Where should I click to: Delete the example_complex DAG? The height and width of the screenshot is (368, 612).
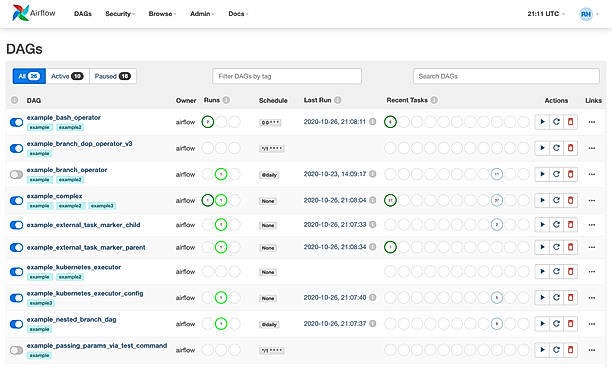(x=570, y=200)
